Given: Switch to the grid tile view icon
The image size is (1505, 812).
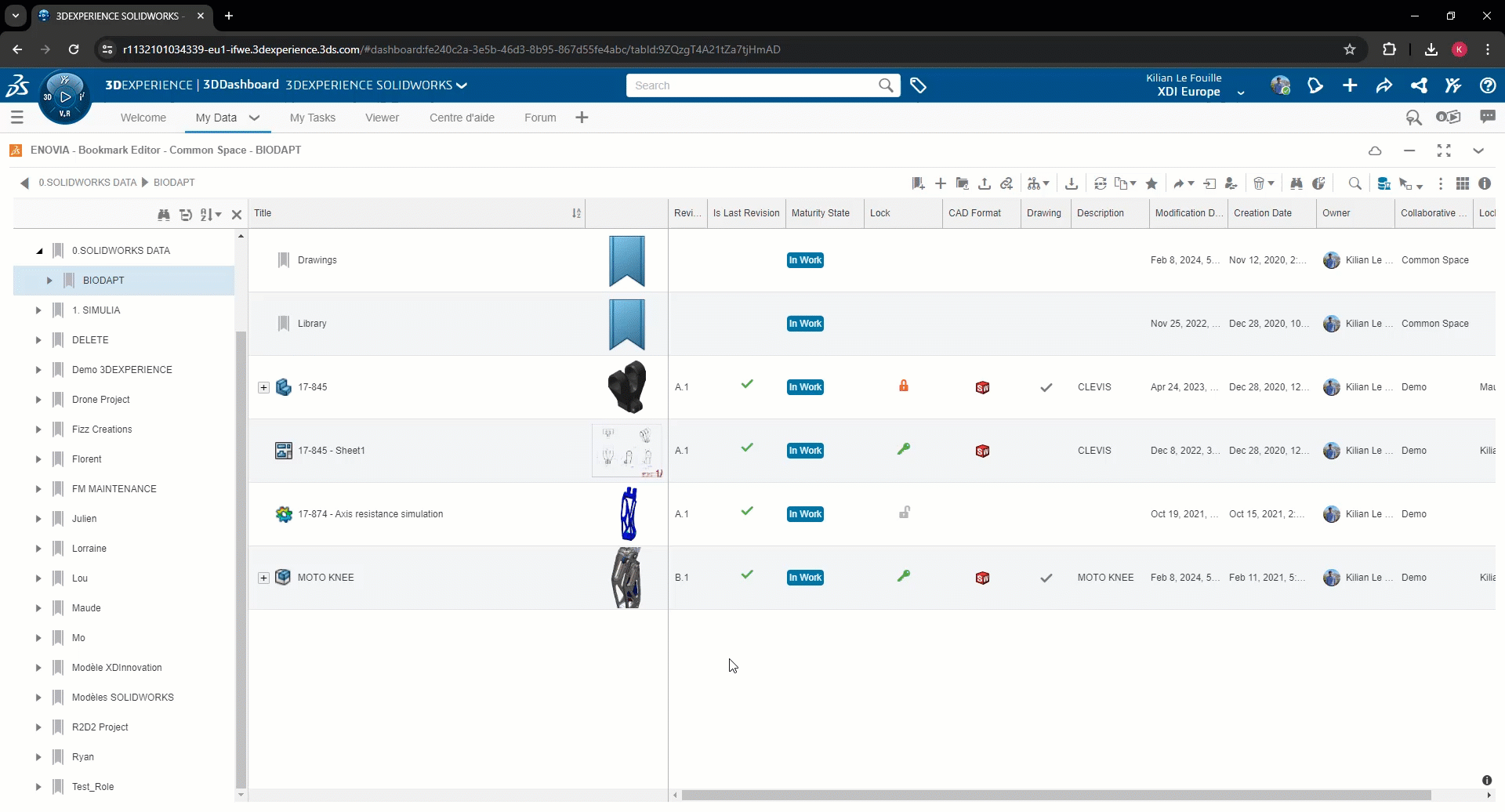Looking at the screenshot, I should tap(1463, 183).
